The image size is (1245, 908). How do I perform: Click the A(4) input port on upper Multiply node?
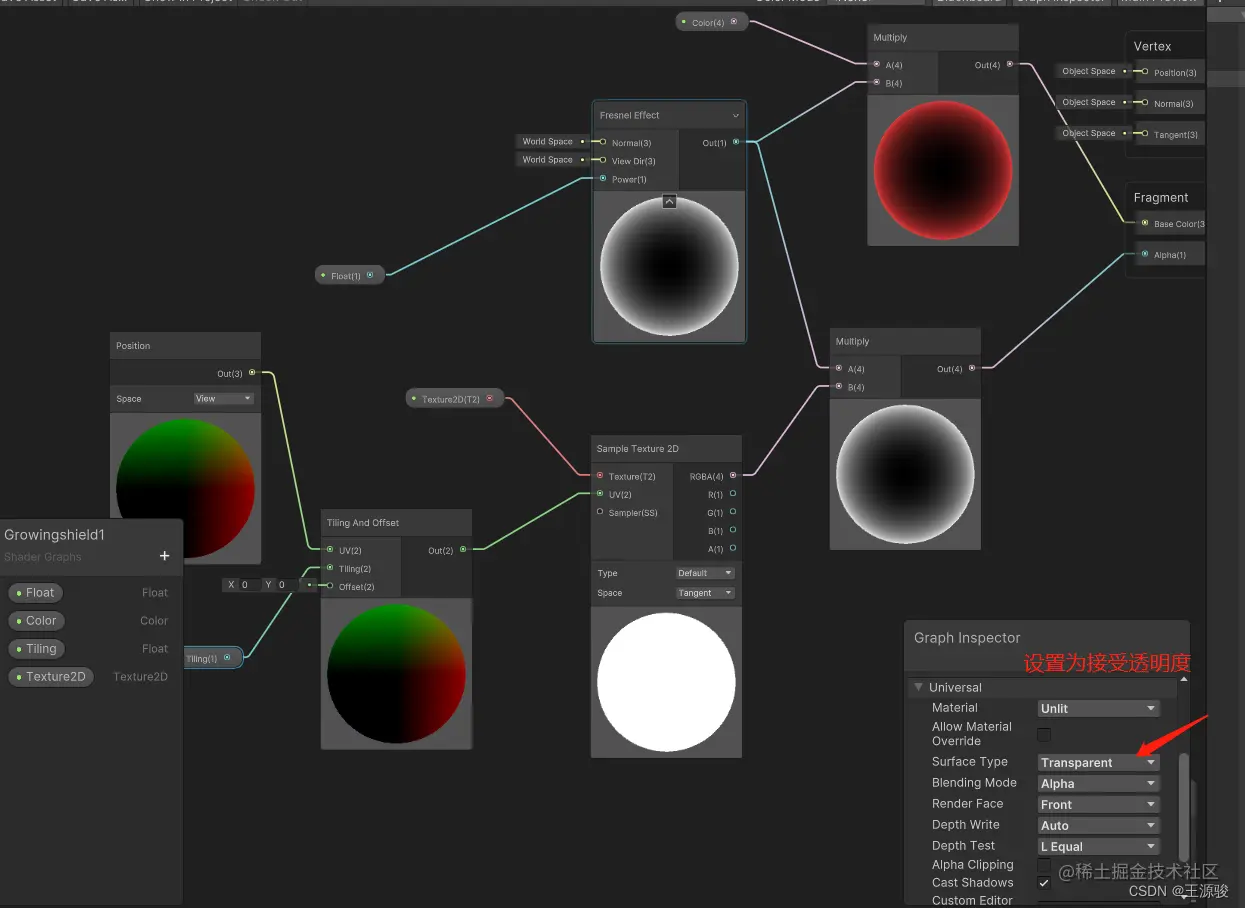coord(874,65)
